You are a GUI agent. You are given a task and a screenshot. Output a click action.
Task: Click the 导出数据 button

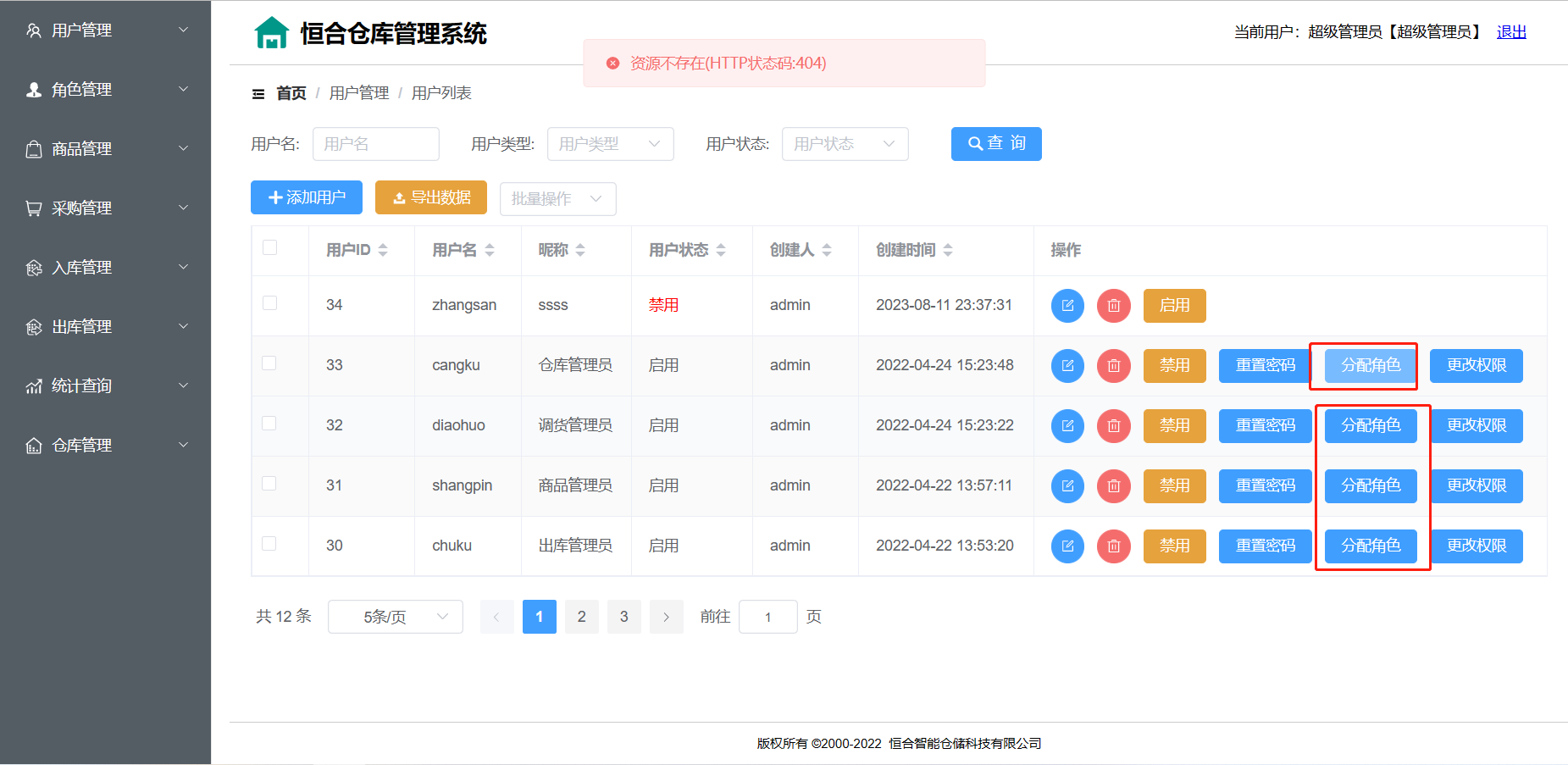click(x=431, y=197)
